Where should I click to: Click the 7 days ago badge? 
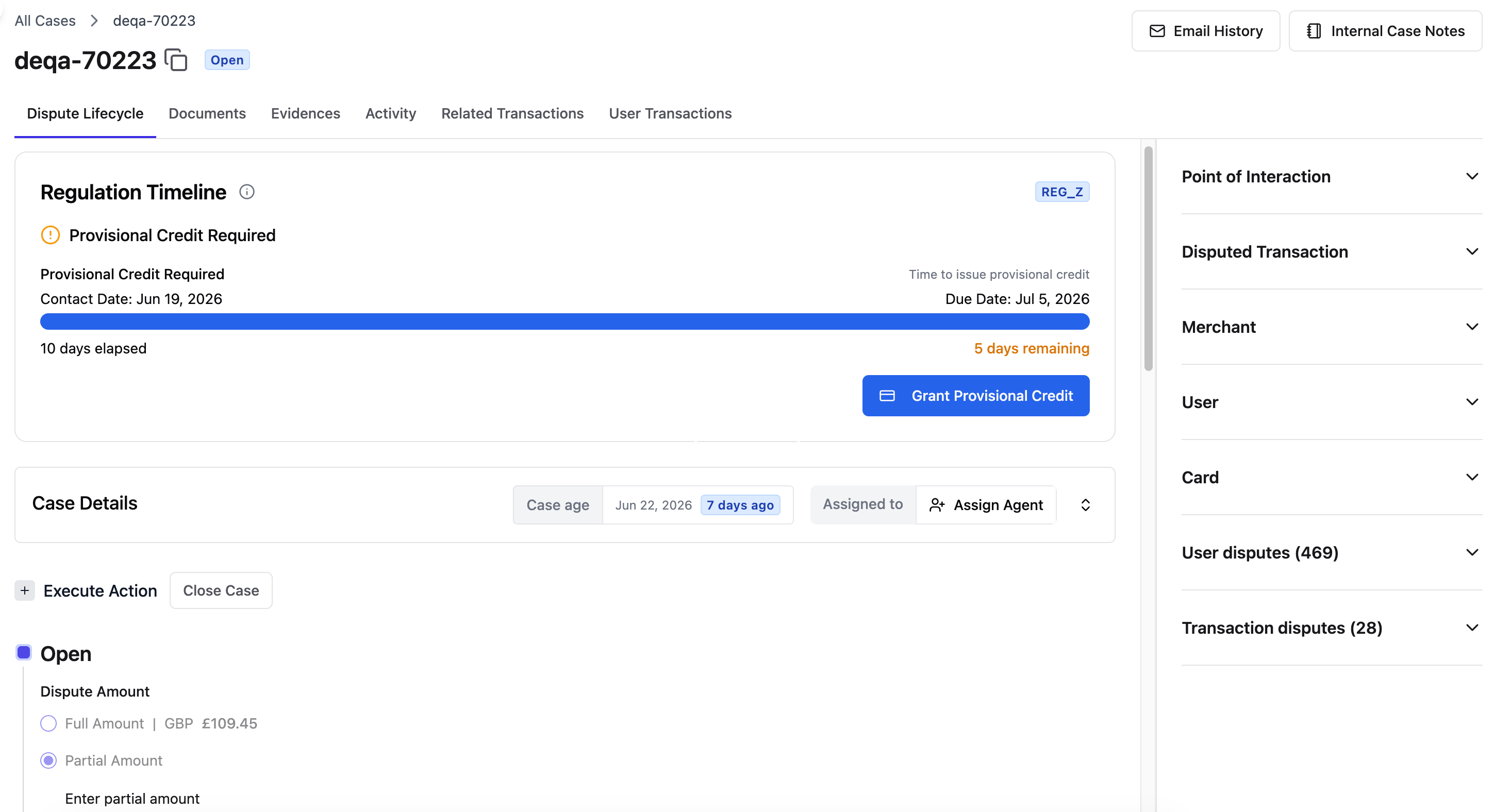coord(740,505)
